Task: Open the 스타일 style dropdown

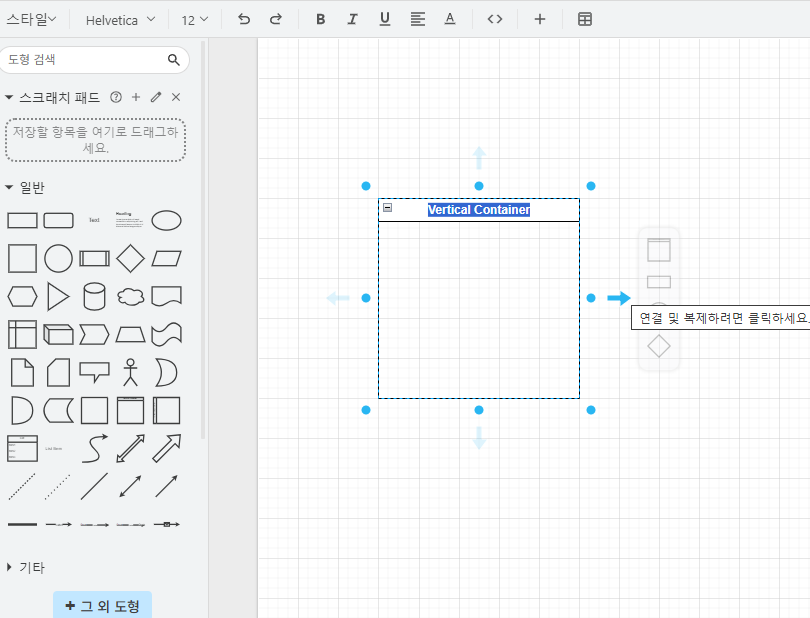Action: pos(31,20)
